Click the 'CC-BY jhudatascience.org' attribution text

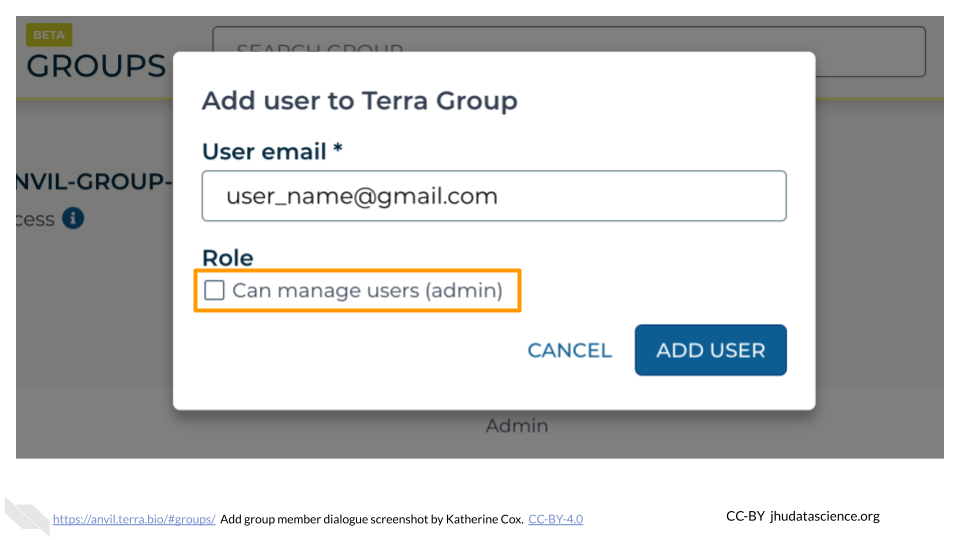coord(802,516)
